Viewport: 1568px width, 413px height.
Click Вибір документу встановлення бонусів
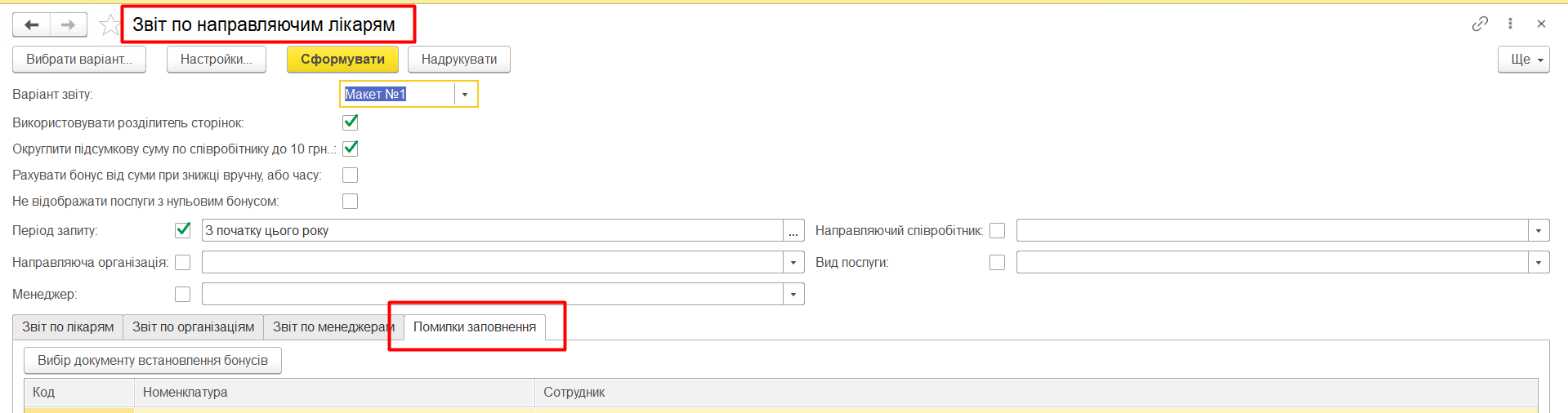coord(153,361)
